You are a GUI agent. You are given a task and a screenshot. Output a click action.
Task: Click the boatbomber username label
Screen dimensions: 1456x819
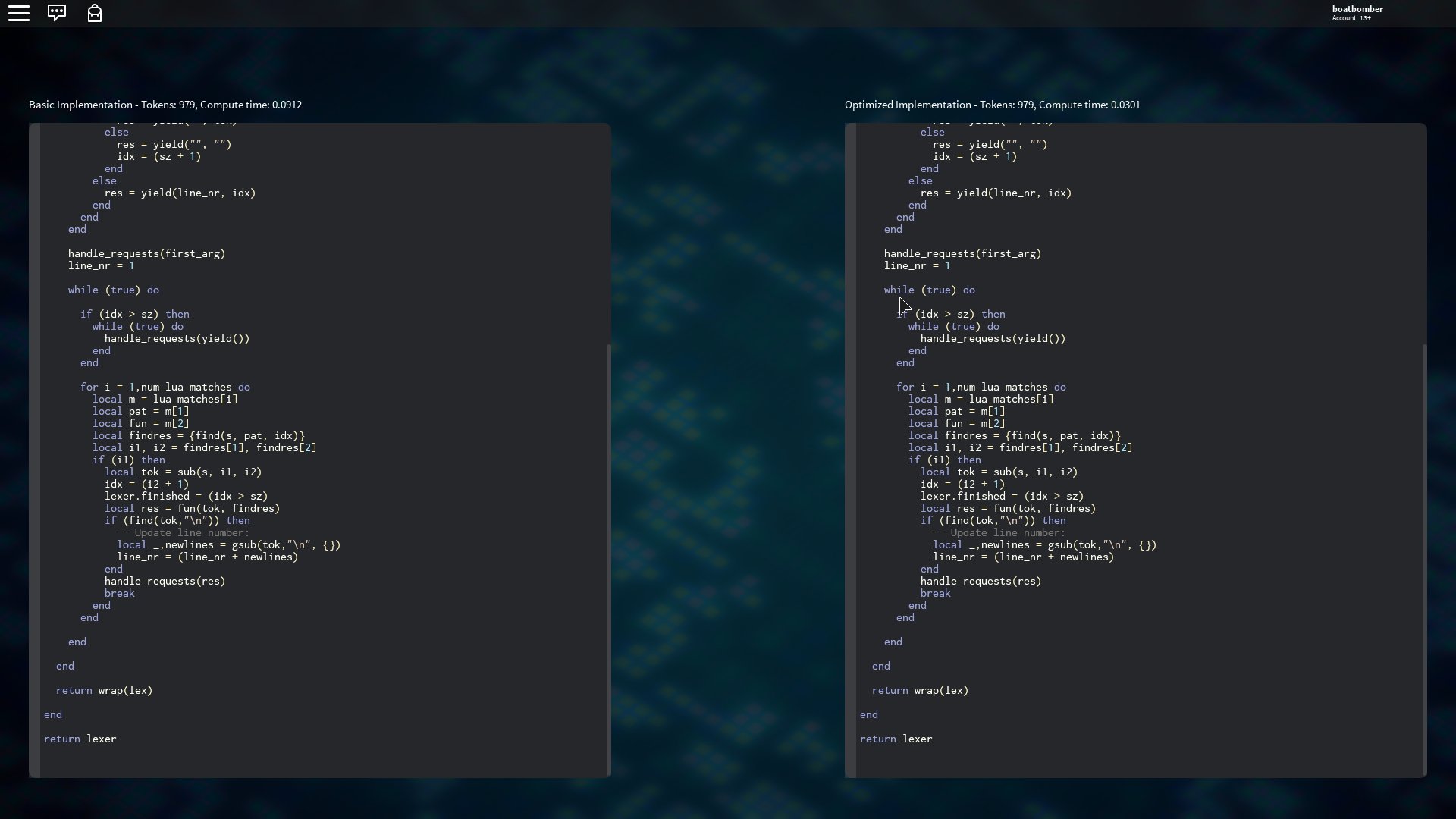pyautogui.click(x=1357, y=9)
